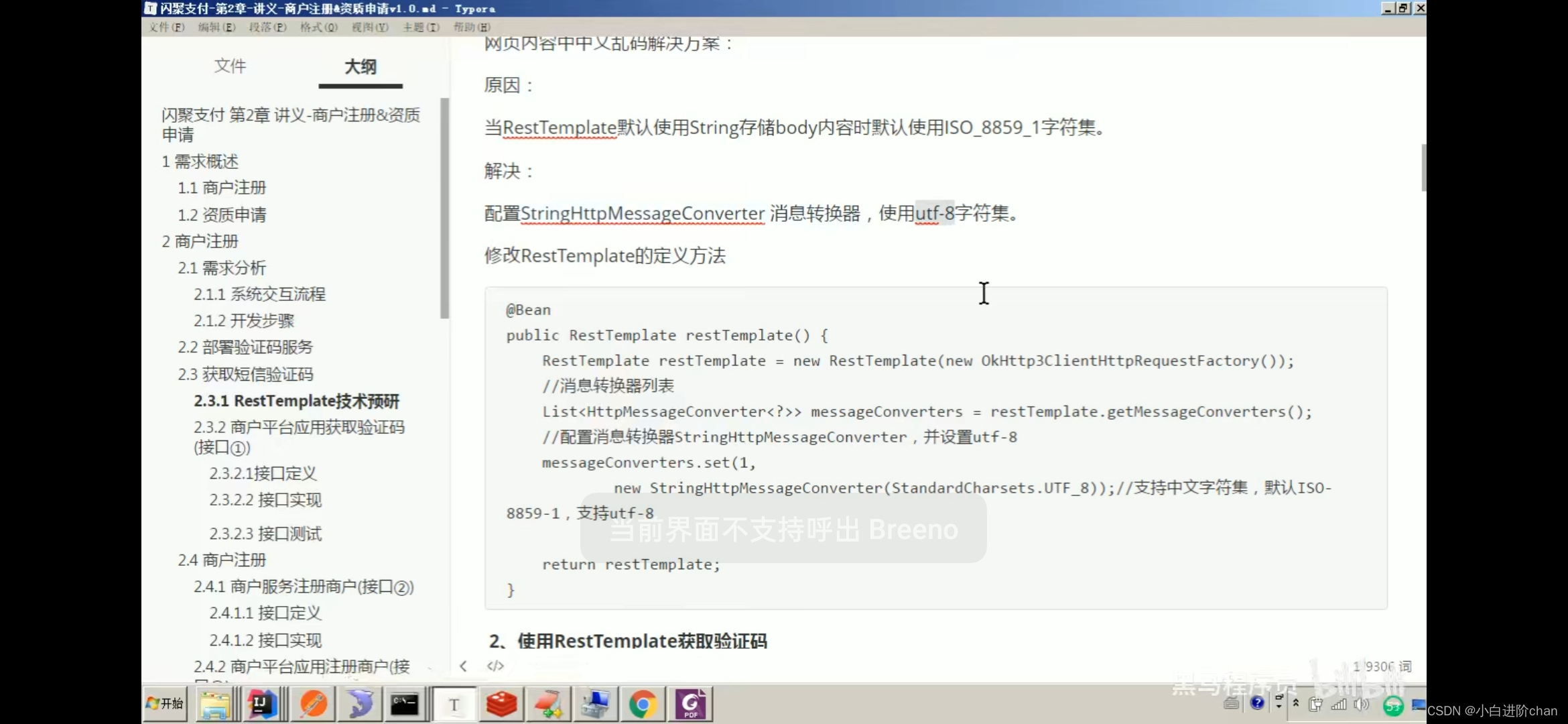
Task: Open the 视图(V) menu
Action: (x=370, y=27)
